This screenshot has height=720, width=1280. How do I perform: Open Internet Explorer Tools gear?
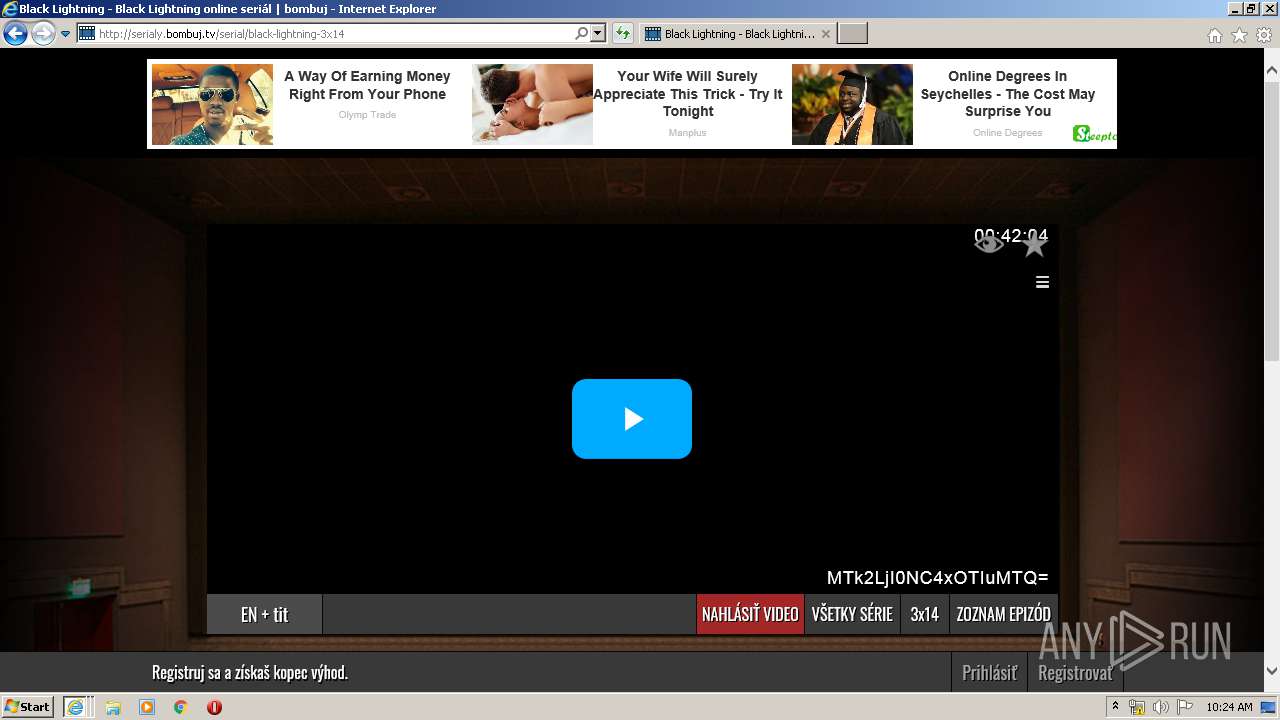(1264, 35)
